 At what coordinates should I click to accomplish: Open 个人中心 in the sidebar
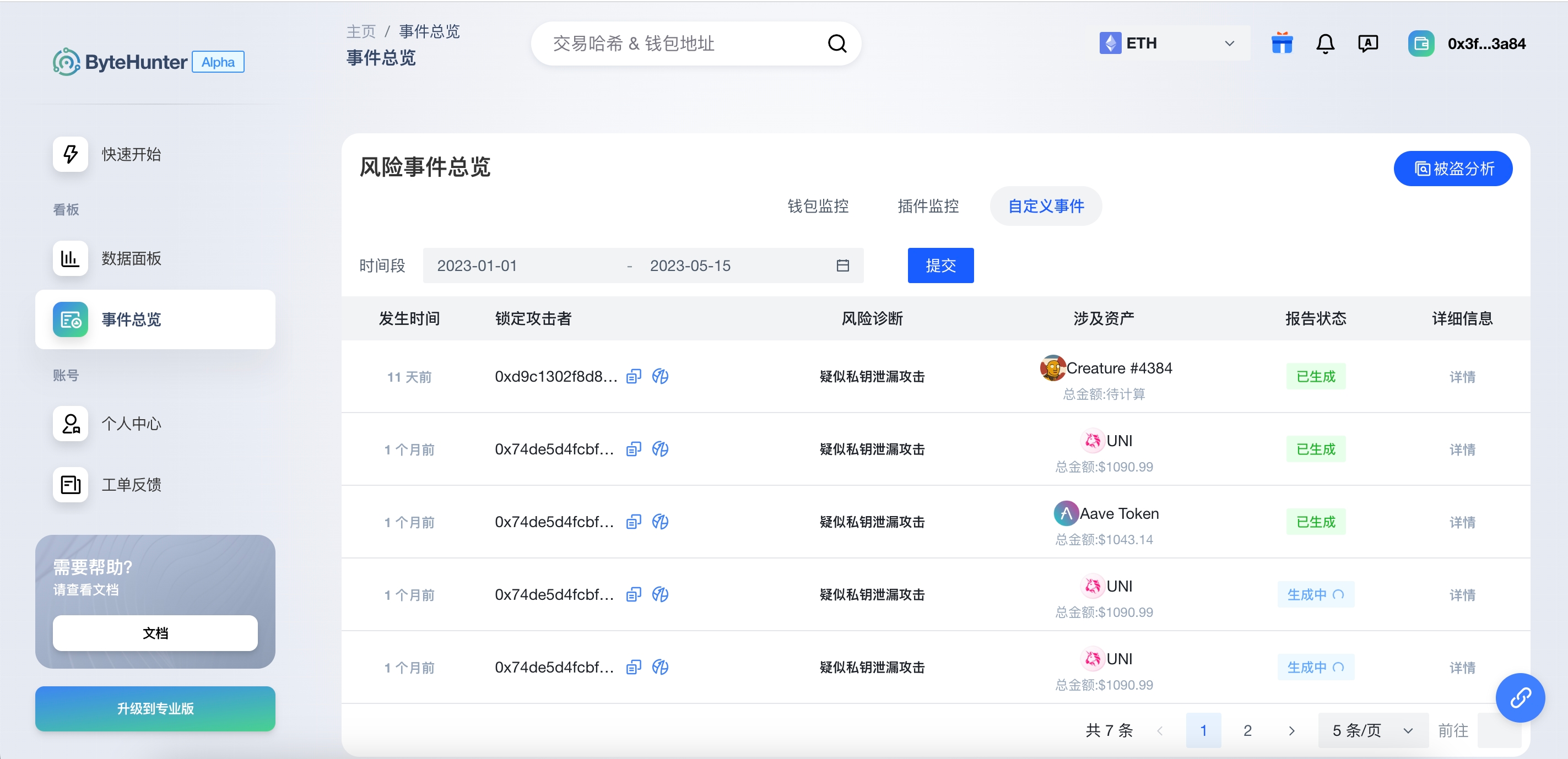[155, 424]
